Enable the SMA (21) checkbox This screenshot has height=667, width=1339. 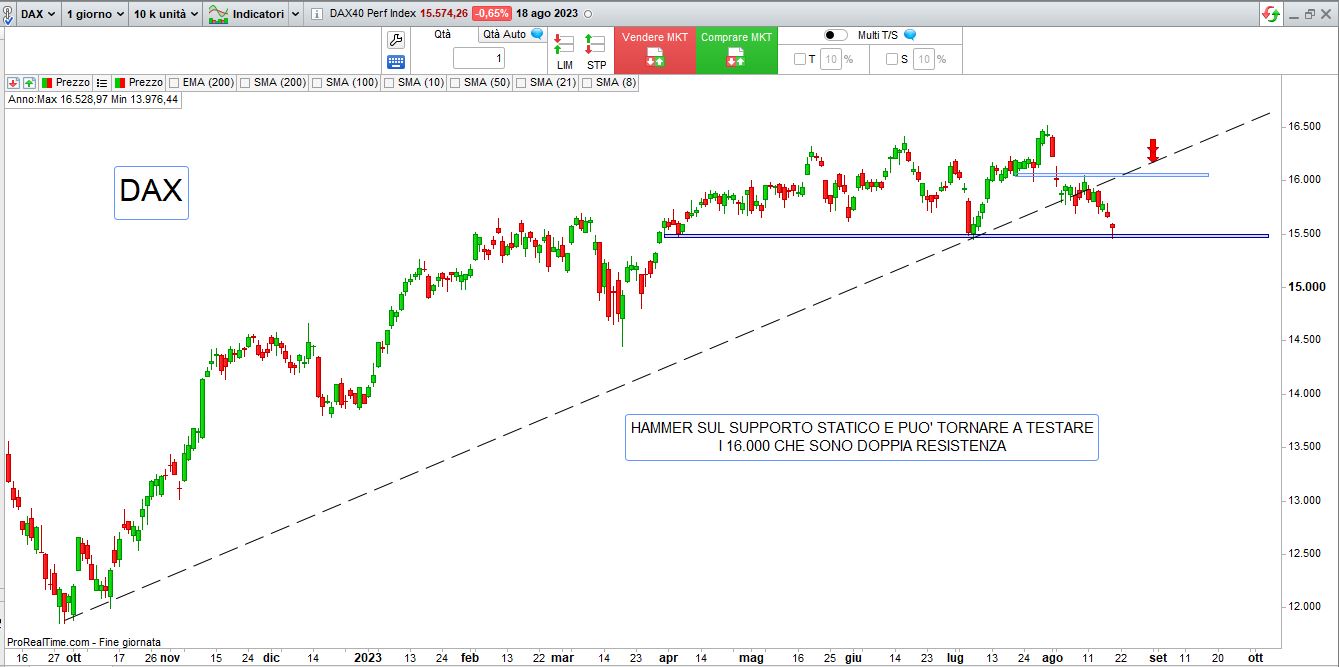[521, 83]
